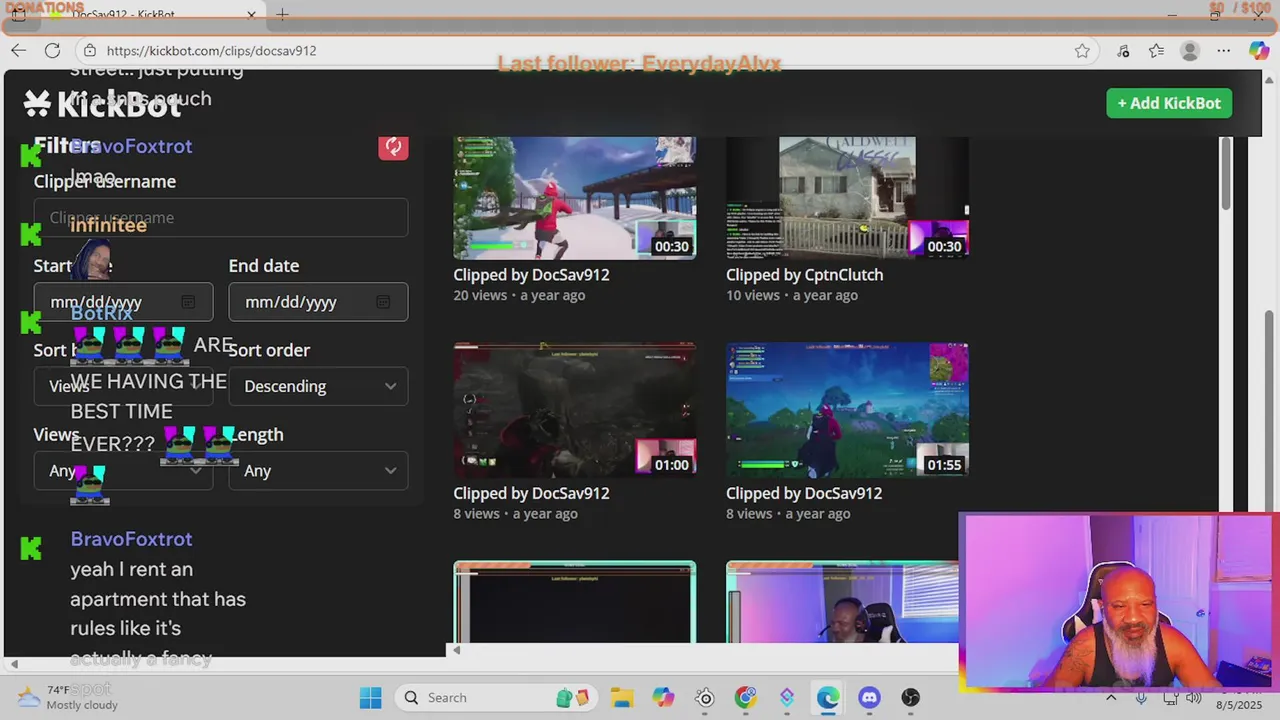Open File Explorer from taskbar

pyautogui.click(x=622, y=697)
